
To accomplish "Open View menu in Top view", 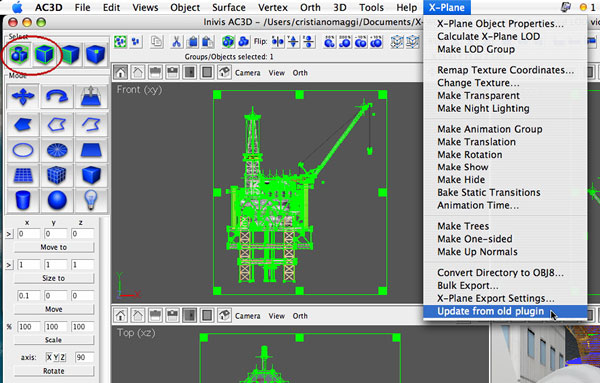I will click(277, 316).
